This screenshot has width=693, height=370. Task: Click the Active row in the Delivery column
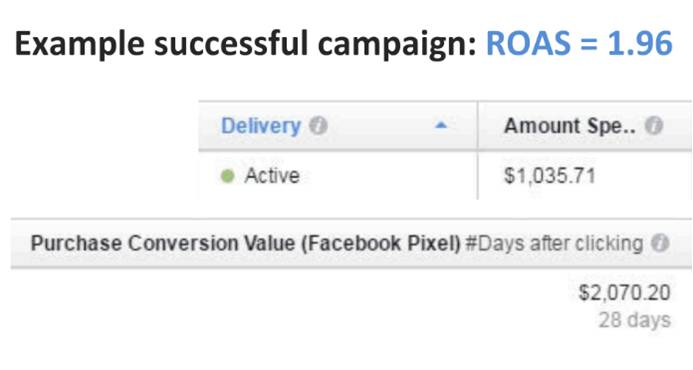(x=338, y=176)
